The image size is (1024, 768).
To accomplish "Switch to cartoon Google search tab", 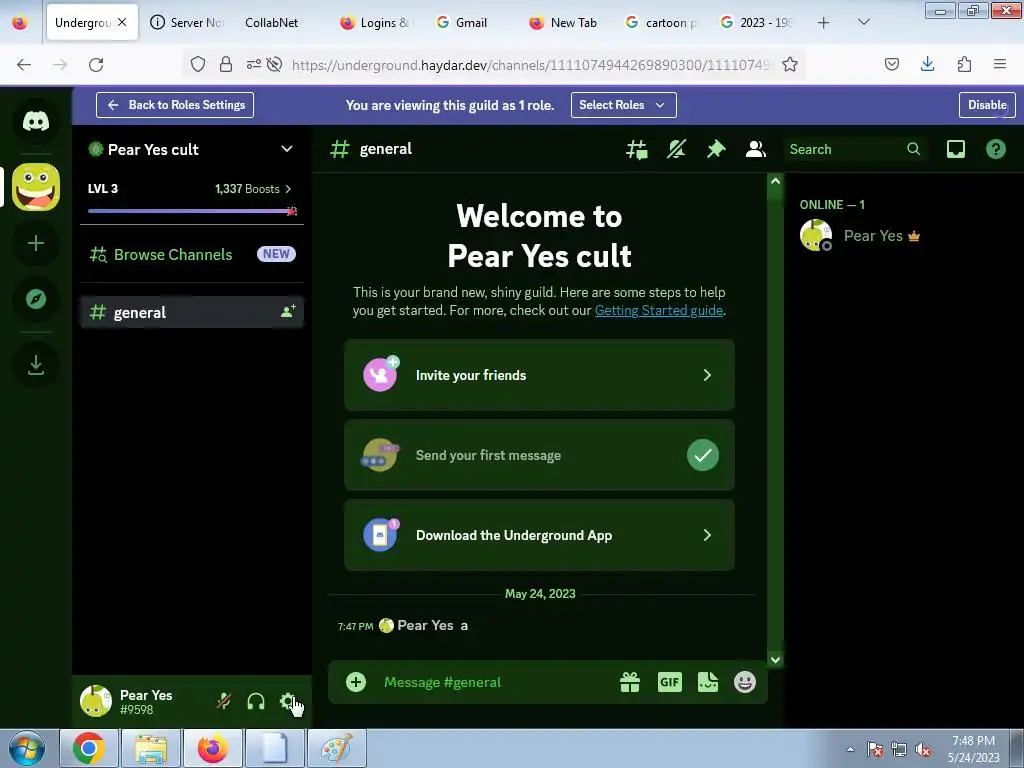I will pyautogui.click(x=660, y=23).
